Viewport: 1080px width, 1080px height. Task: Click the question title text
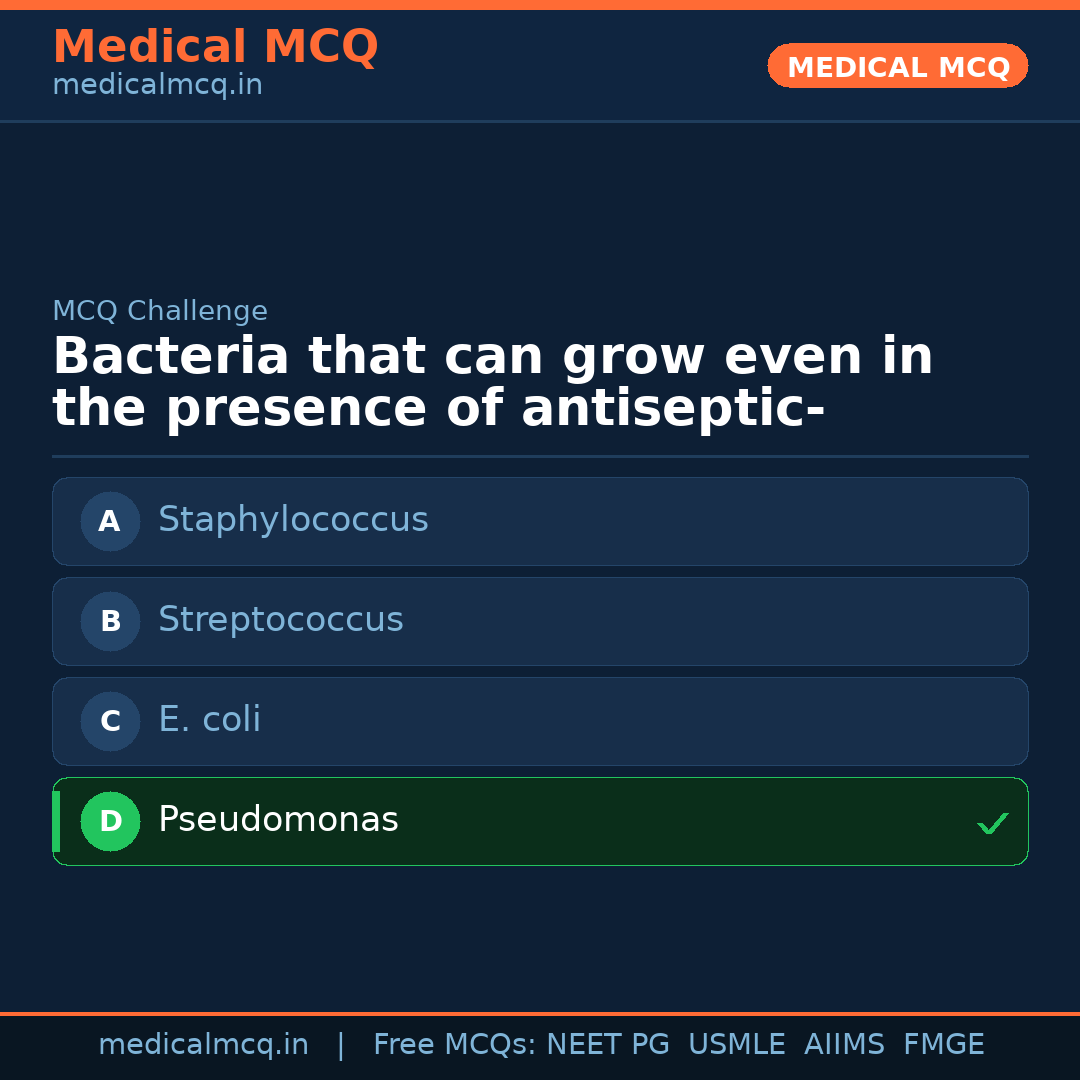(x=492, y=380)
